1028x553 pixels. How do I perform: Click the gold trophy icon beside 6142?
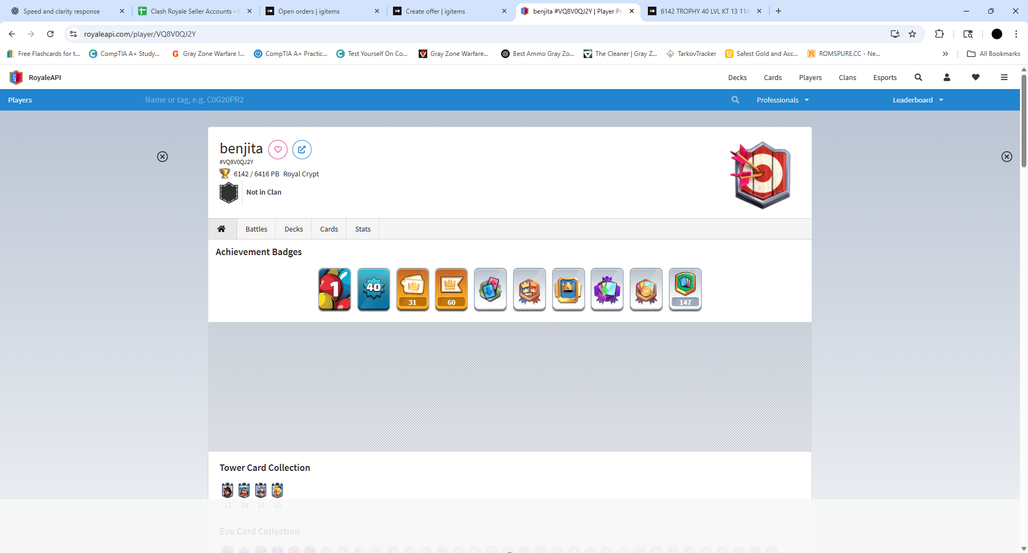click(x=225, y=174)
